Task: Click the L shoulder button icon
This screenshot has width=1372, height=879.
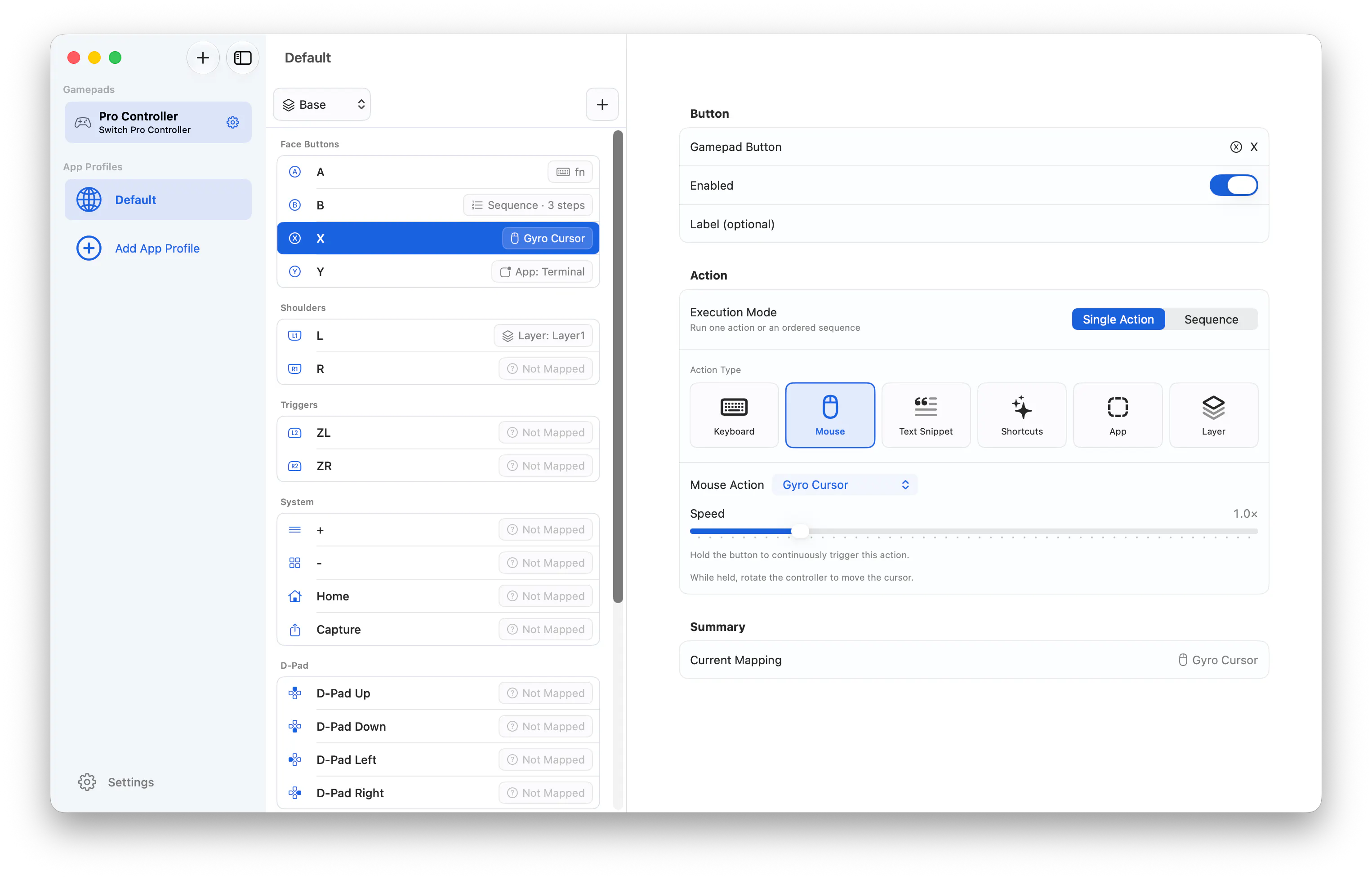Action: (x=294, y=336)
